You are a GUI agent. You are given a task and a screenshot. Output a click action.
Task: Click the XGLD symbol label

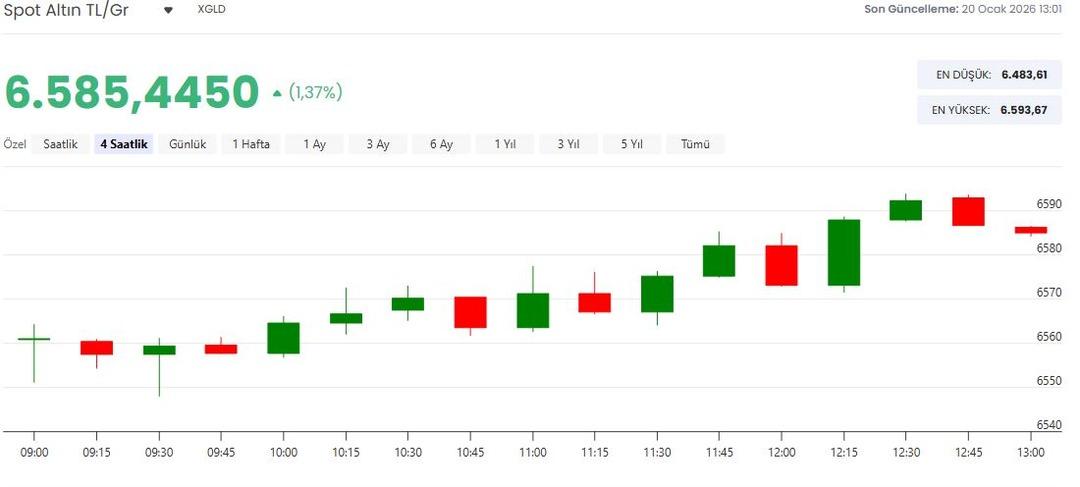coord(212,10)
